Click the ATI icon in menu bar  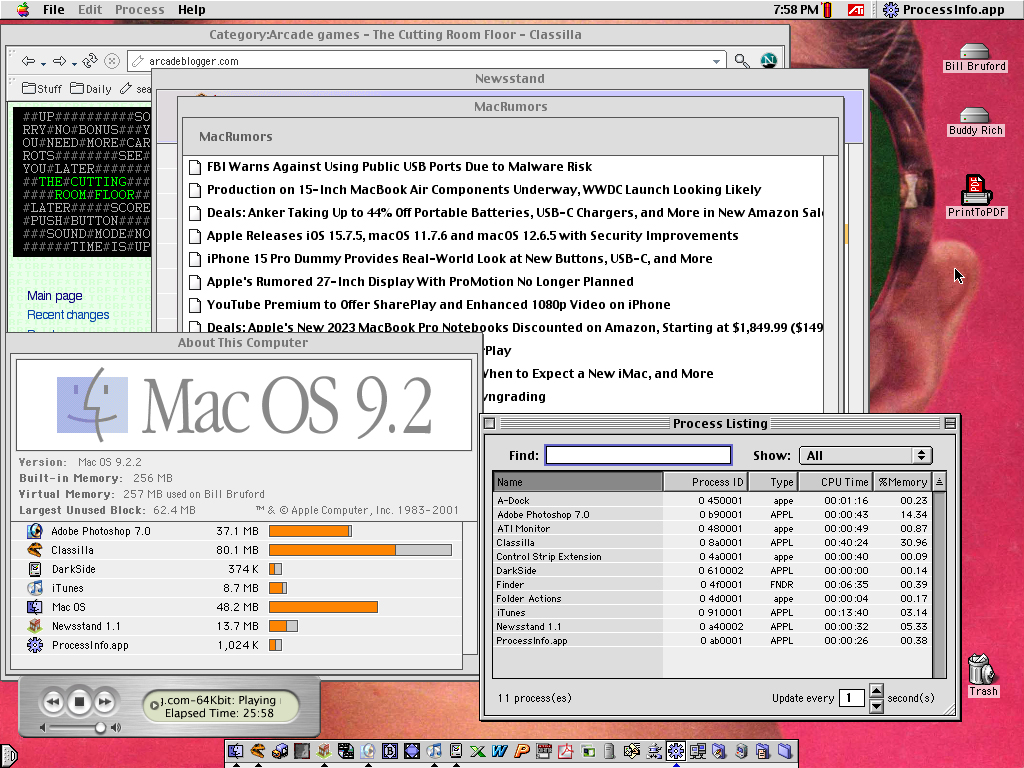coord(856,9)
